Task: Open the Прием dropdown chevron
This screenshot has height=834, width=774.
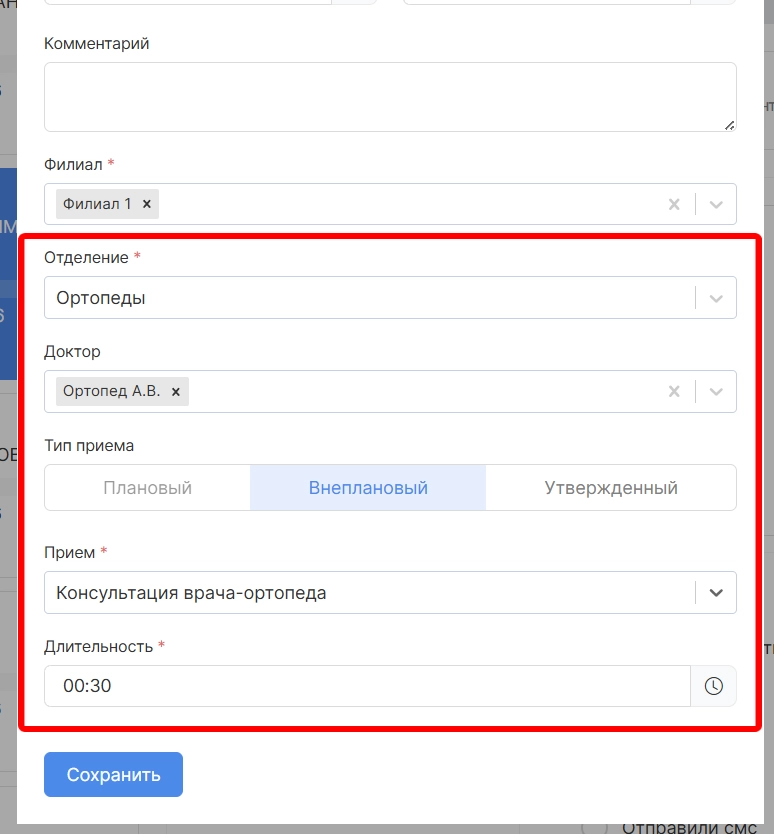Action: click(x=716, y=592)
